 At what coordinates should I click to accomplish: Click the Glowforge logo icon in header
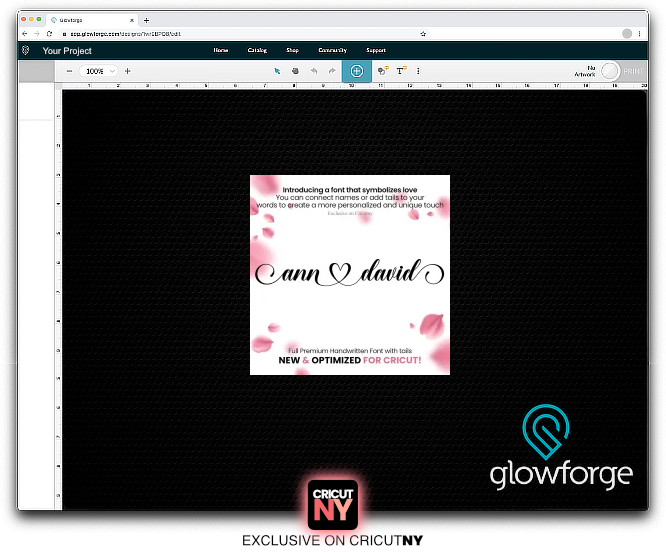tap(25, 50)
